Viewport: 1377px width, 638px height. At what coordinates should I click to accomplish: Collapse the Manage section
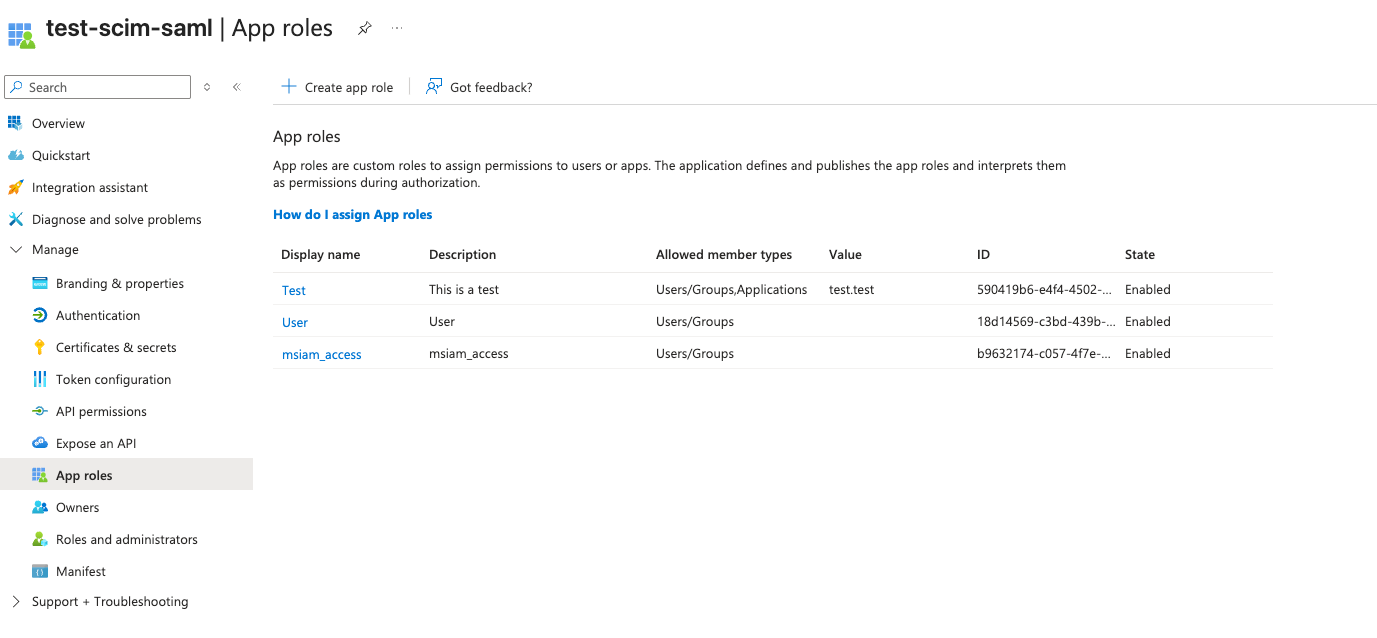tap(15, 250)
